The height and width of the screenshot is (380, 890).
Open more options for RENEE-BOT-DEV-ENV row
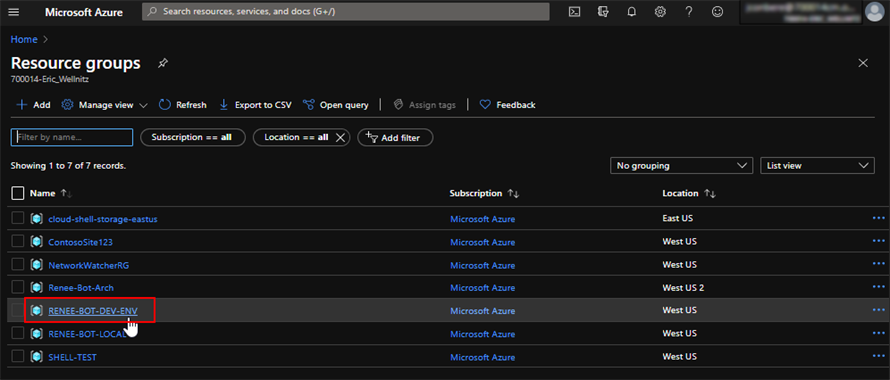tap(878, 310)
